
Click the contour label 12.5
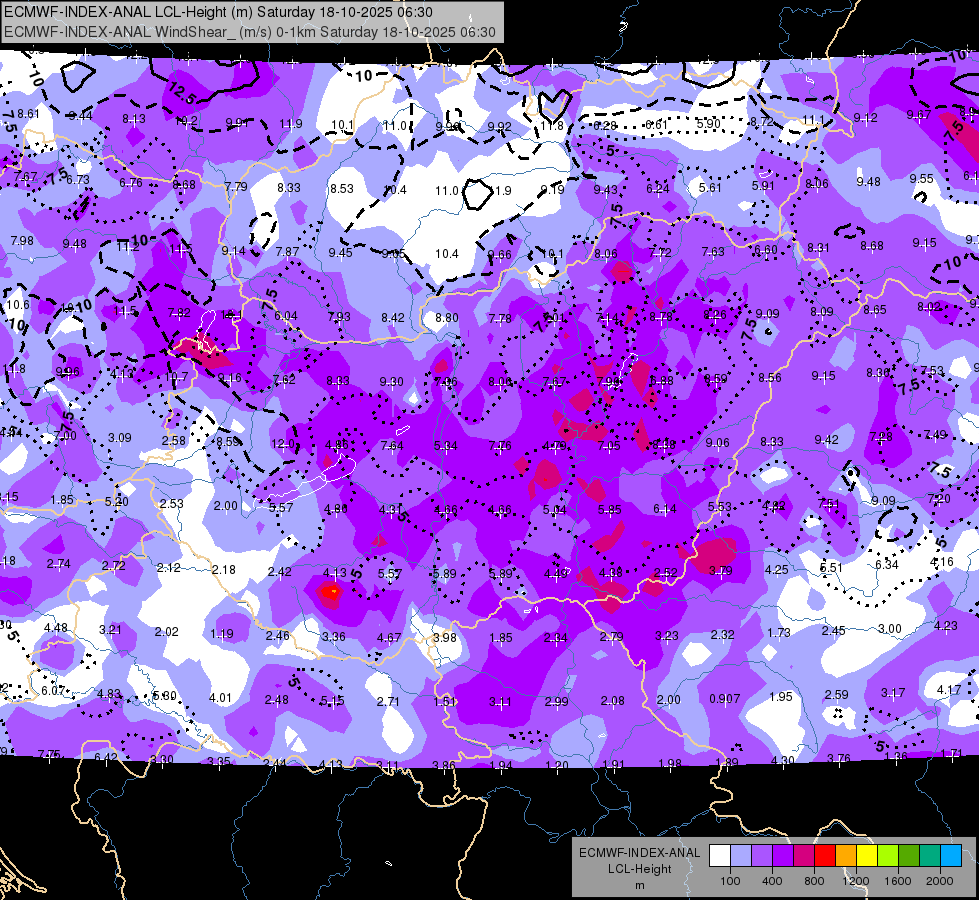coord(182,93)
